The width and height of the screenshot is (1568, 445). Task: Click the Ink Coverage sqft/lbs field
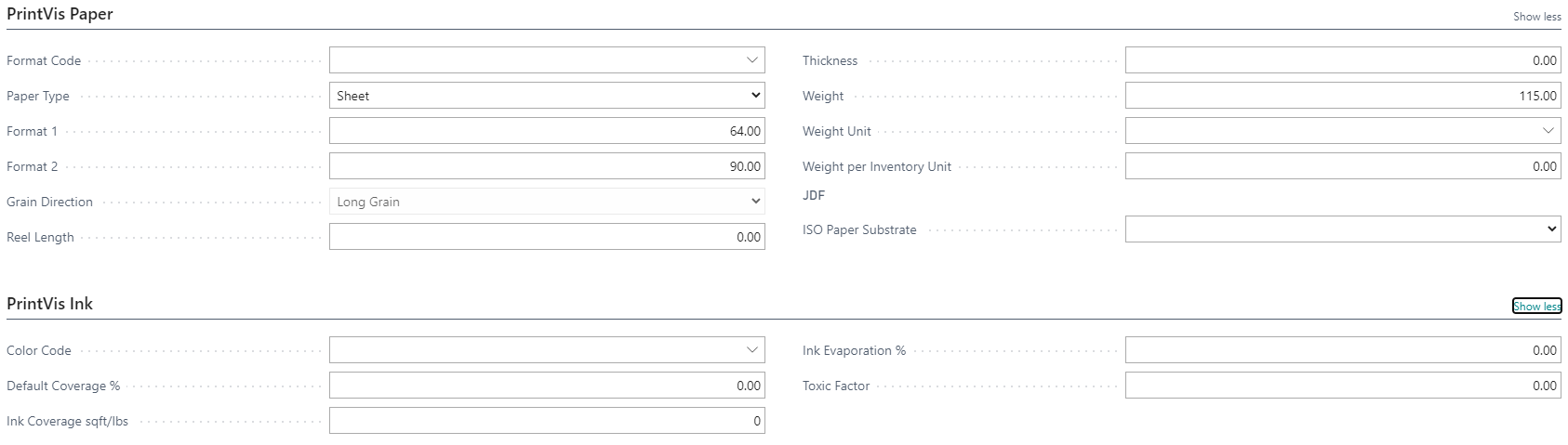(547, 421)
